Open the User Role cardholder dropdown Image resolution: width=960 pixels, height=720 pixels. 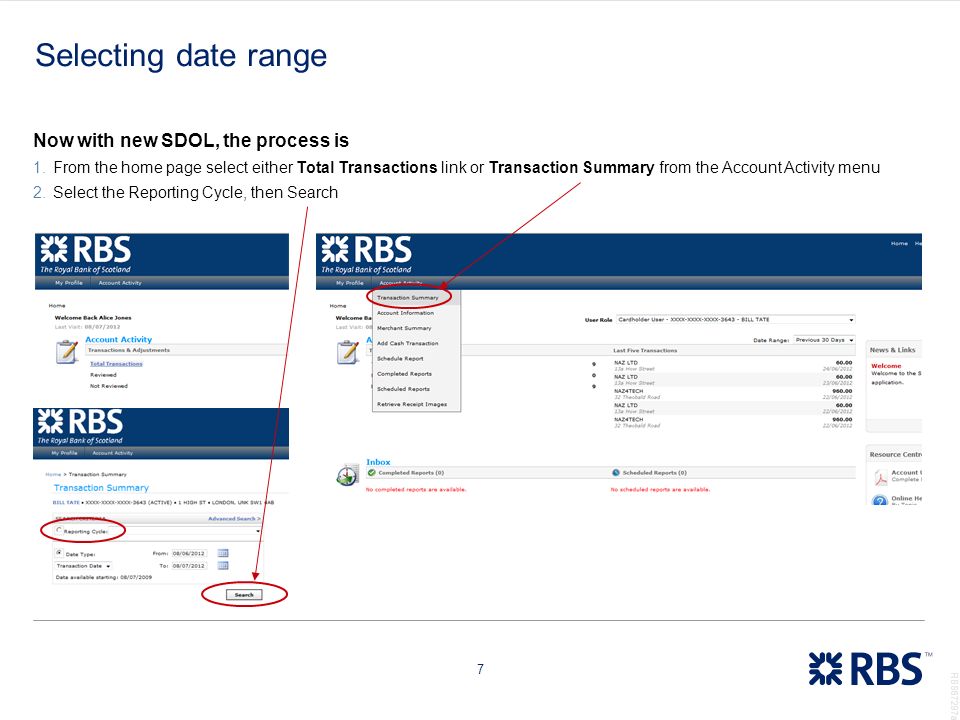click(x=735, y=320)
